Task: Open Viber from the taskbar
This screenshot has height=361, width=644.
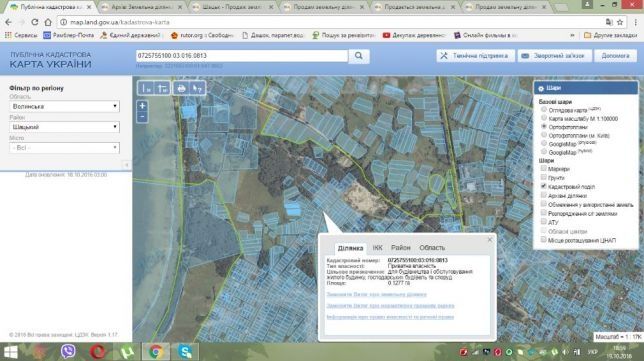Action: pyautogui.click(x=68, y=352)
